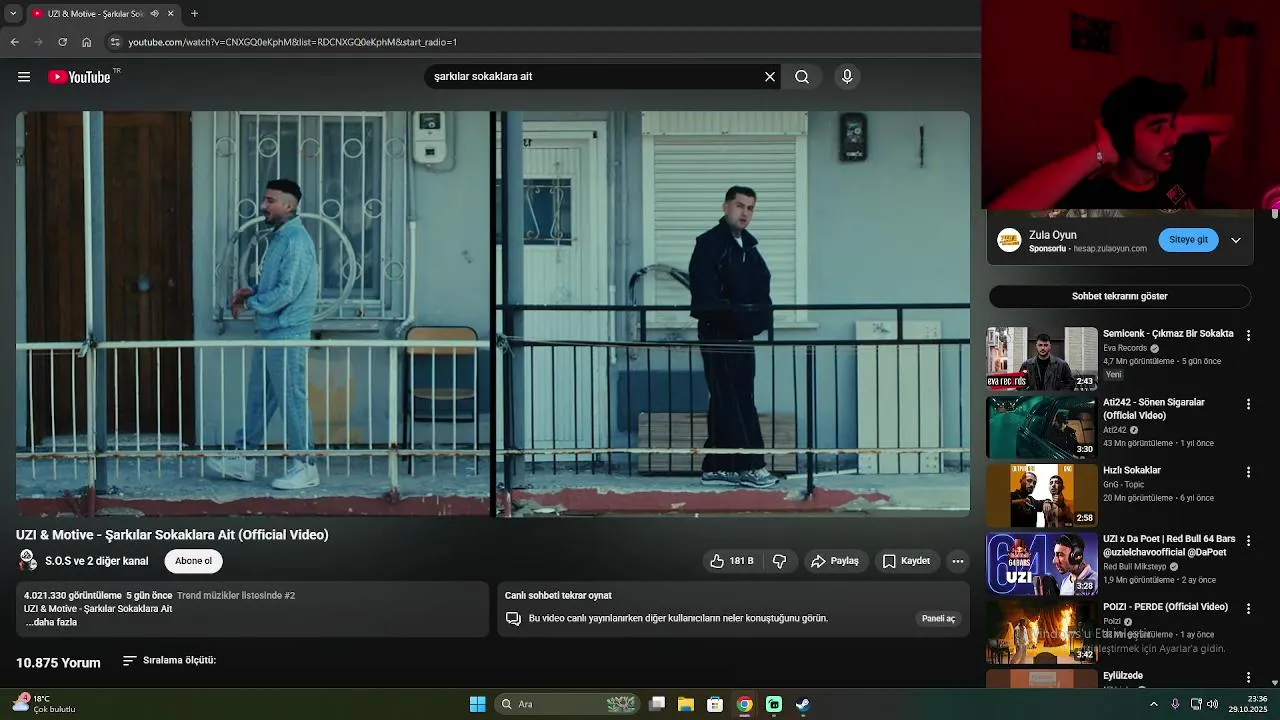Viewport: 1280px width, 720px height.
Task: Open the Chrome tab search dropdown
Action: tap(13, 13)
